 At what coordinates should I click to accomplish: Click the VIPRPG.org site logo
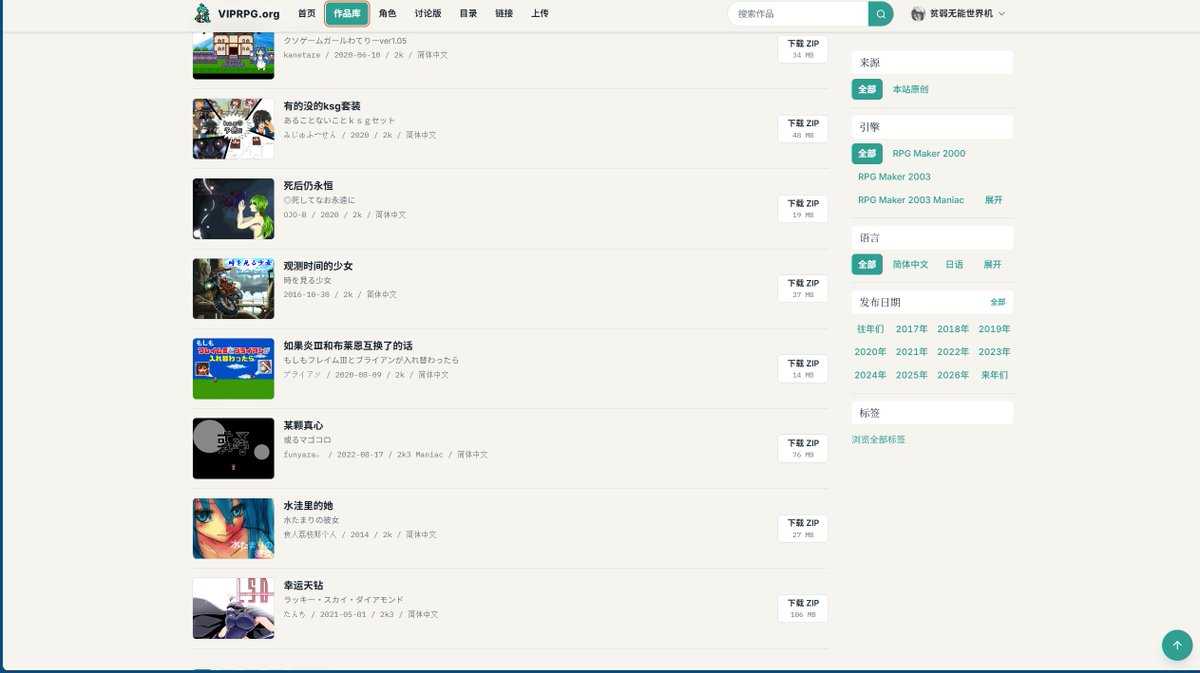239,13
